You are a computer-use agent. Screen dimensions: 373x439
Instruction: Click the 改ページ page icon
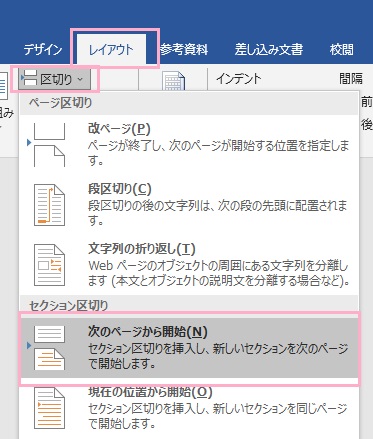pyautogui.click(x=49, y=145)
